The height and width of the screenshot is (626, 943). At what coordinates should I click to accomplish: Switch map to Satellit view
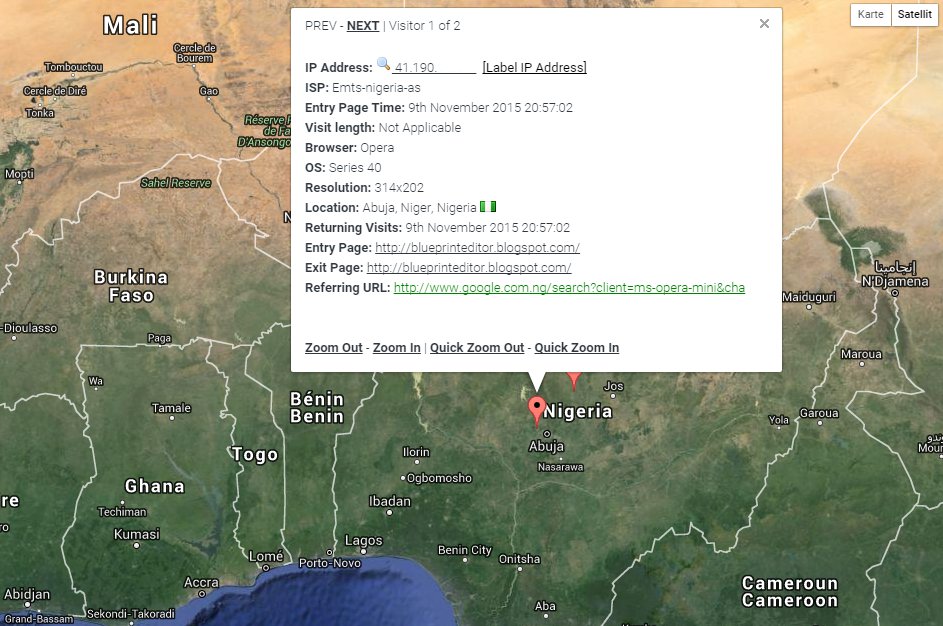coord(914,15)
